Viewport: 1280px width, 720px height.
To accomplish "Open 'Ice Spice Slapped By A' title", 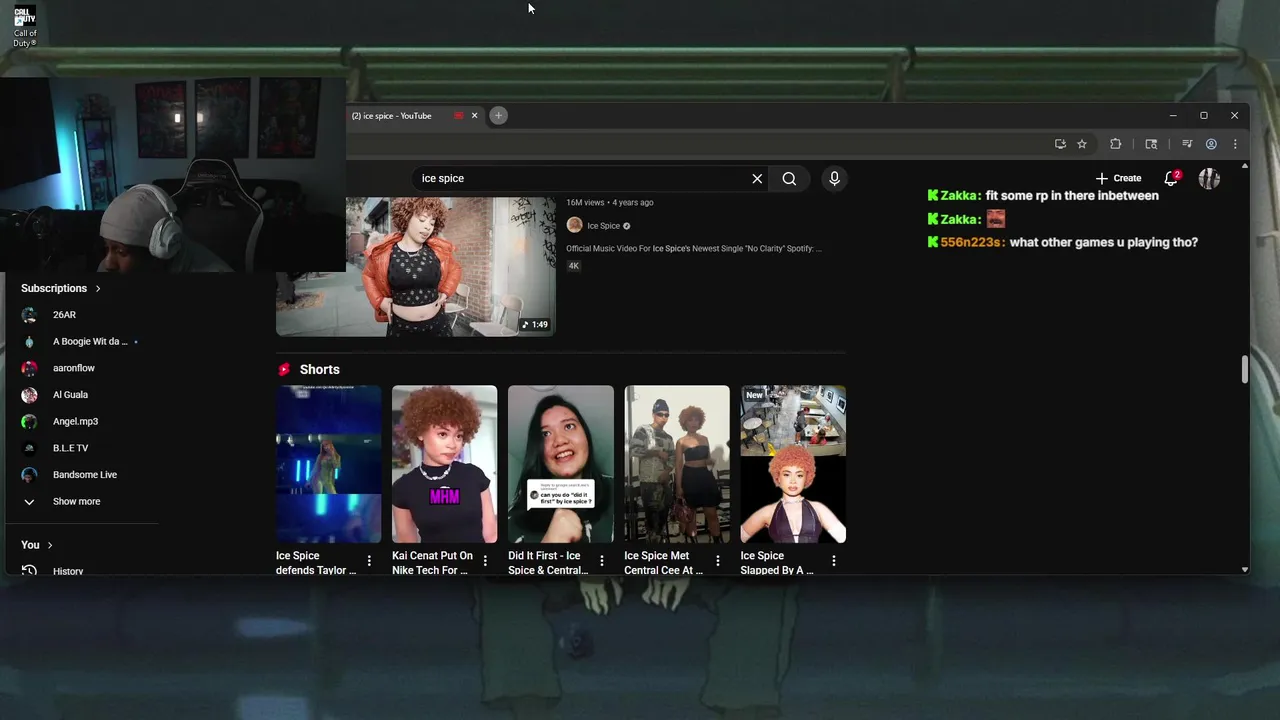I will [777, 563].
